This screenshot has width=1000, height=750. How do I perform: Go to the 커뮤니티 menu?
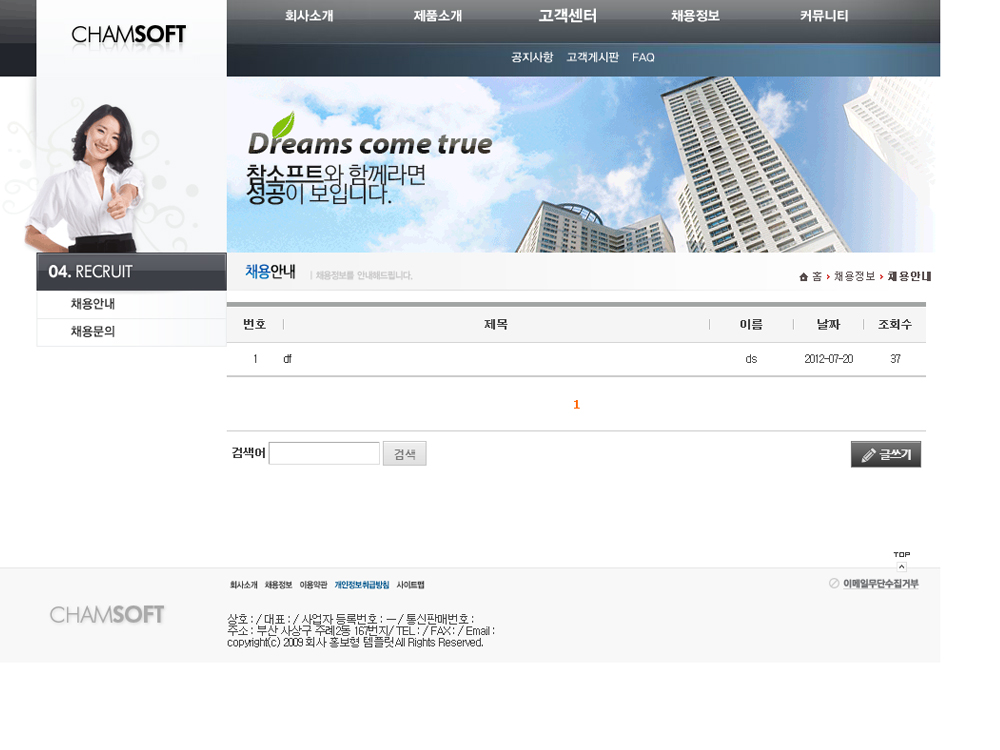point(824,16)
